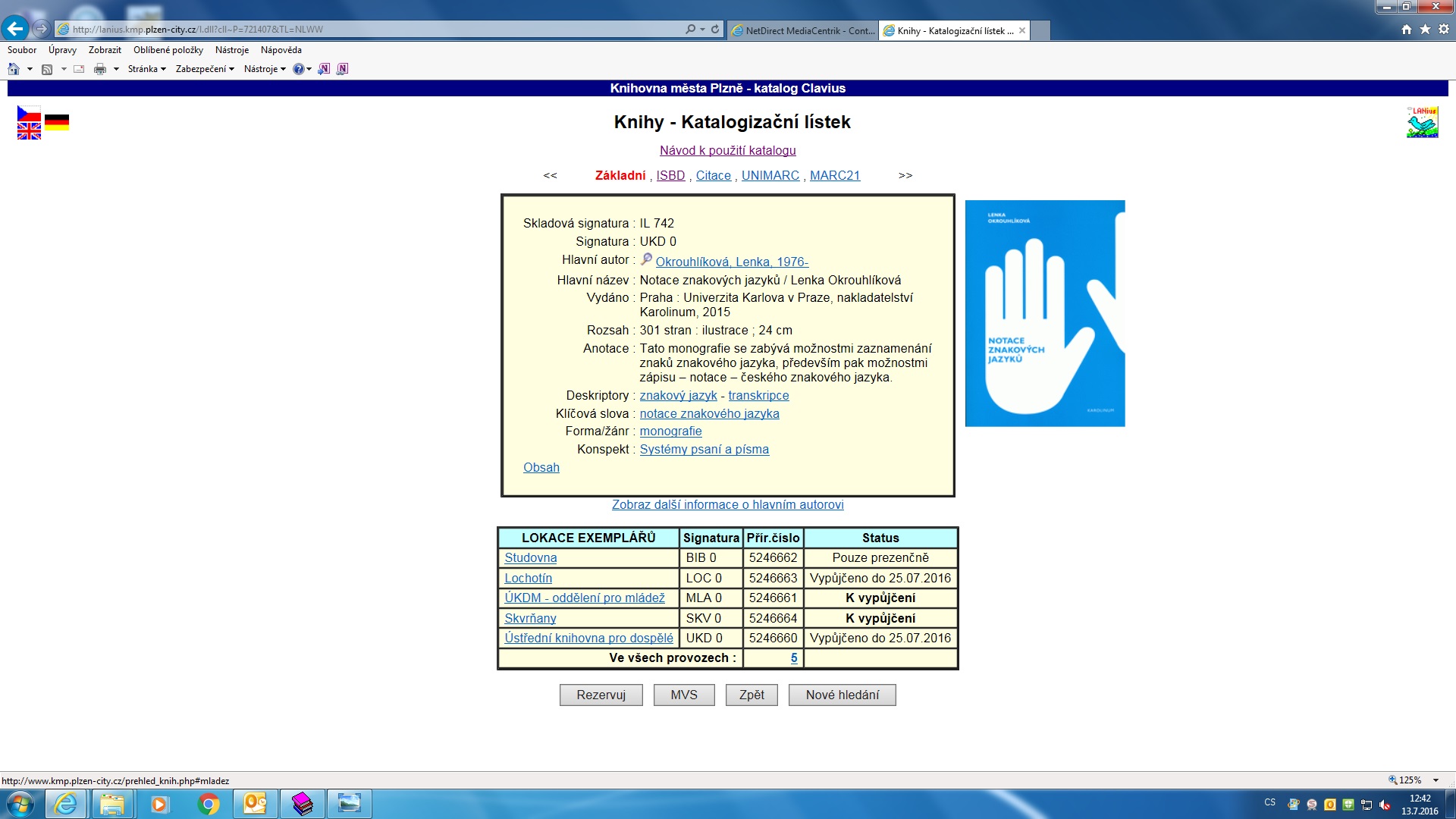Viewport: 1456px width, 819px height.
Task: Click the Send to OneNote icon
Action: 324,69
